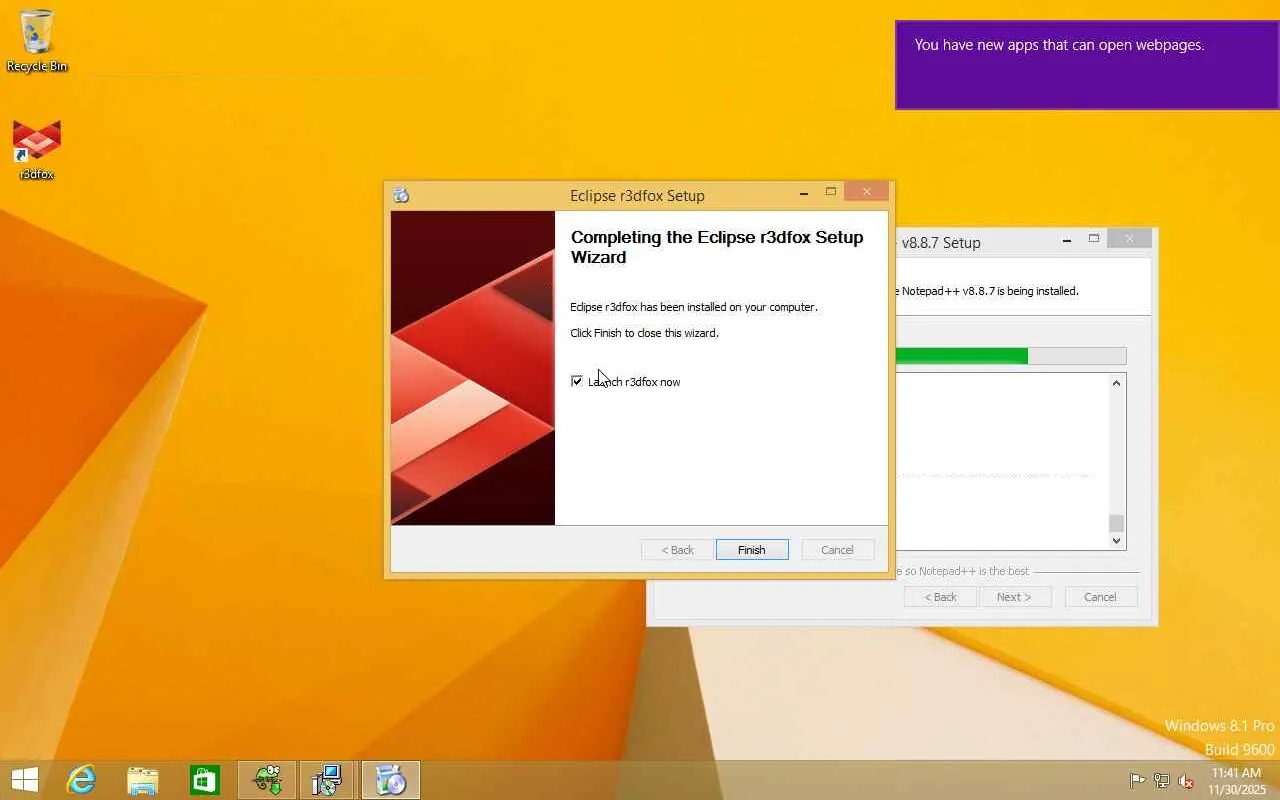The height and width of the screenshot is (800, 1280).
Task: Click the scroll-down arrow in Notepad++ install log
Action: tap(1117, 540)
